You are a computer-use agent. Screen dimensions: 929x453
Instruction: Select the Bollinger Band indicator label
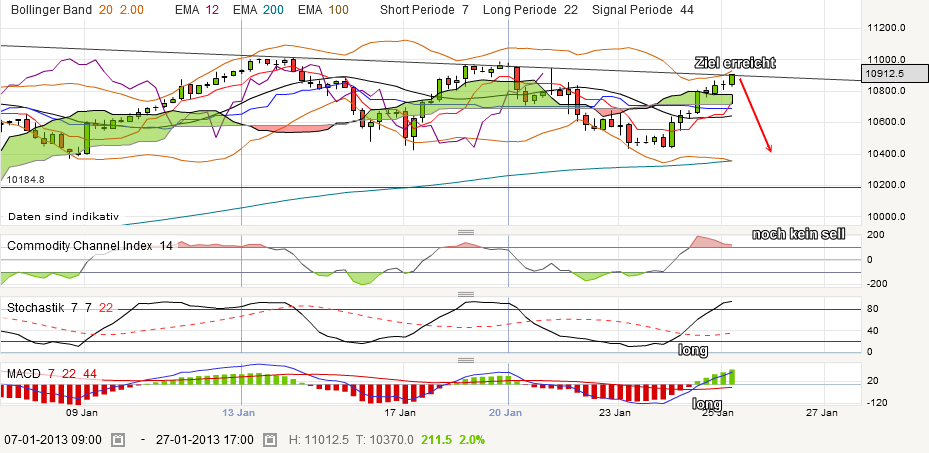[x=52, y=10]
